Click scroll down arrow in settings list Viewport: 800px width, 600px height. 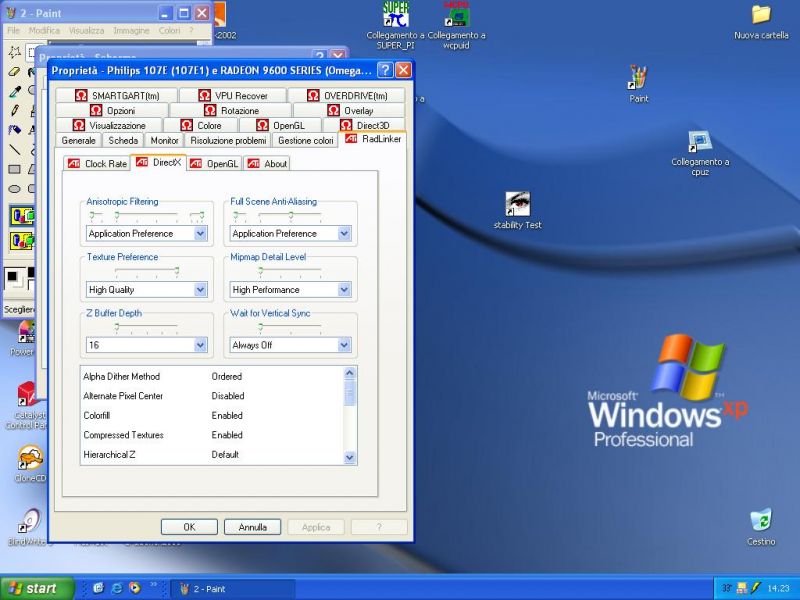[x=349, y=458]
